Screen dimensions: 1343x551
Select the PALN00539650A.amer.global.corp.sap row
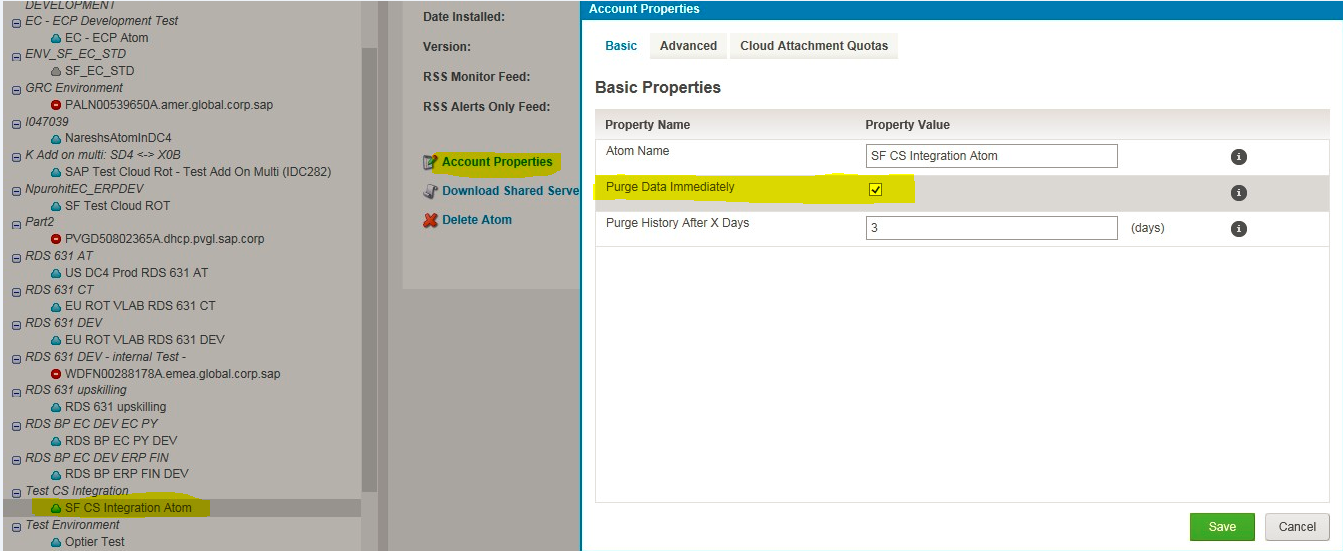(x=169, y=105)
